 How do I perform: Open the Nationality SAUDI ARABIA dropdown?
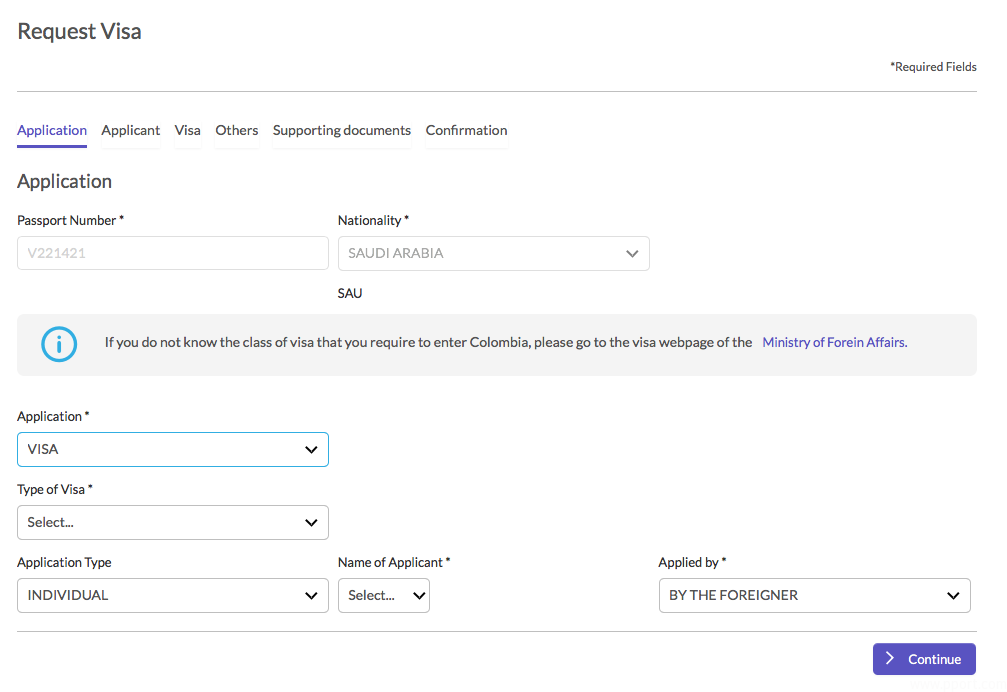[493, 254]
